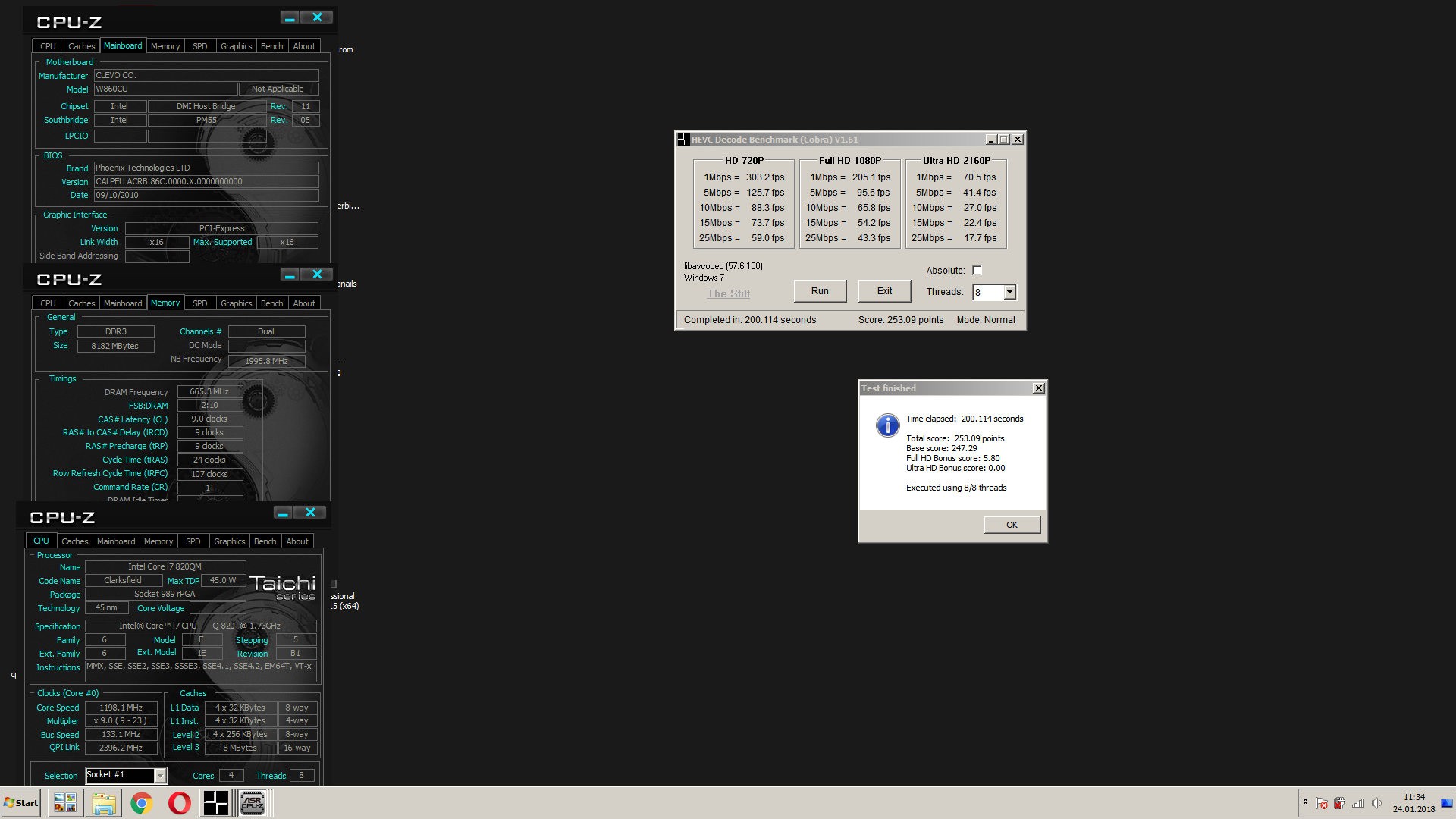Minimize the HEVC Decode Benchmark window
The image size is (1456, 819).
(x=991, y=140)
